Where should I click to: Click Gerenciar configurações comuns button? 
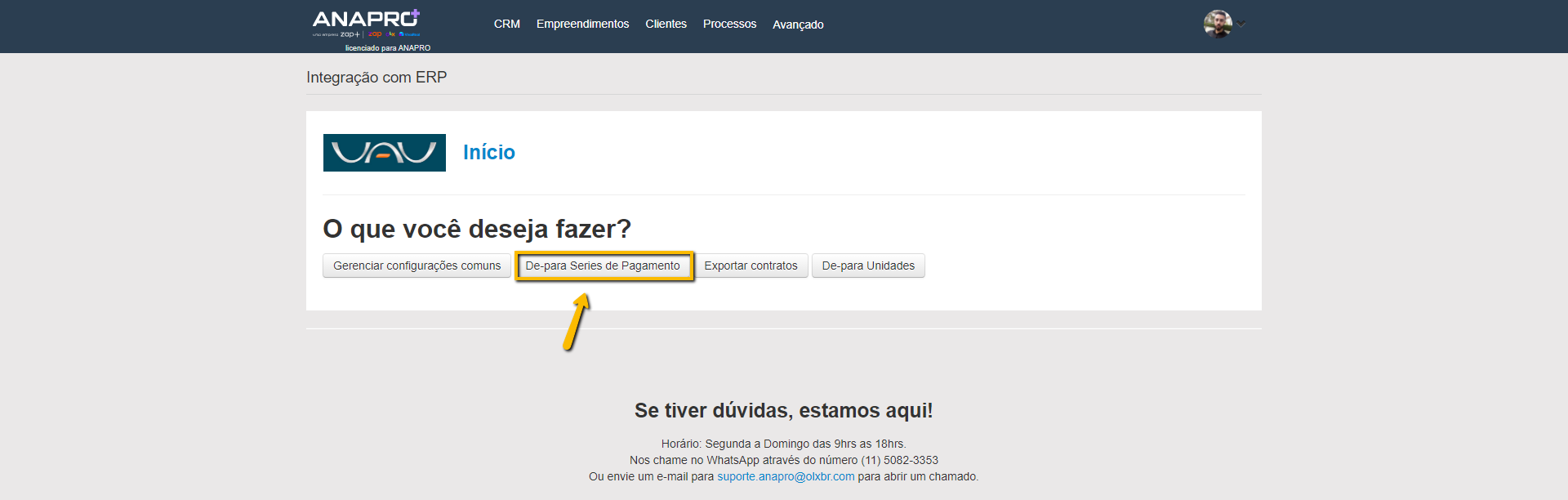pyautogui.click(x=416, y=266)
